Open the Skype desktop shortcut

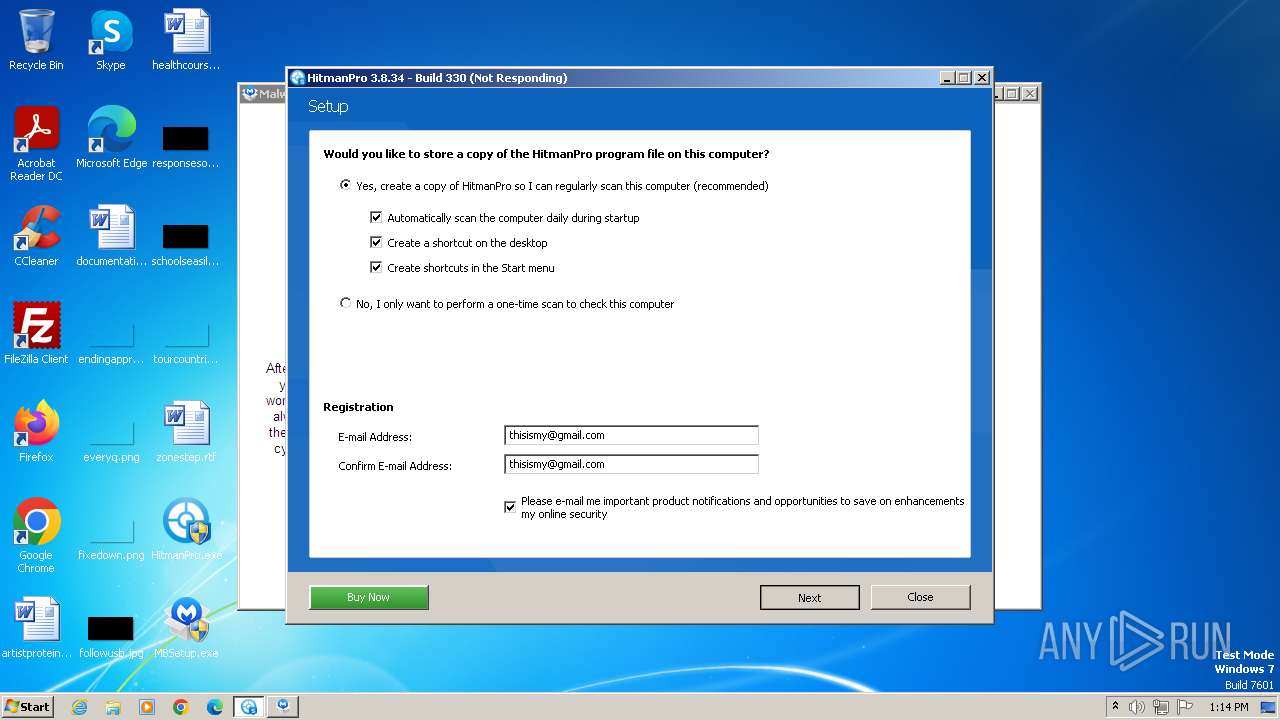click(x=110, y=40)
